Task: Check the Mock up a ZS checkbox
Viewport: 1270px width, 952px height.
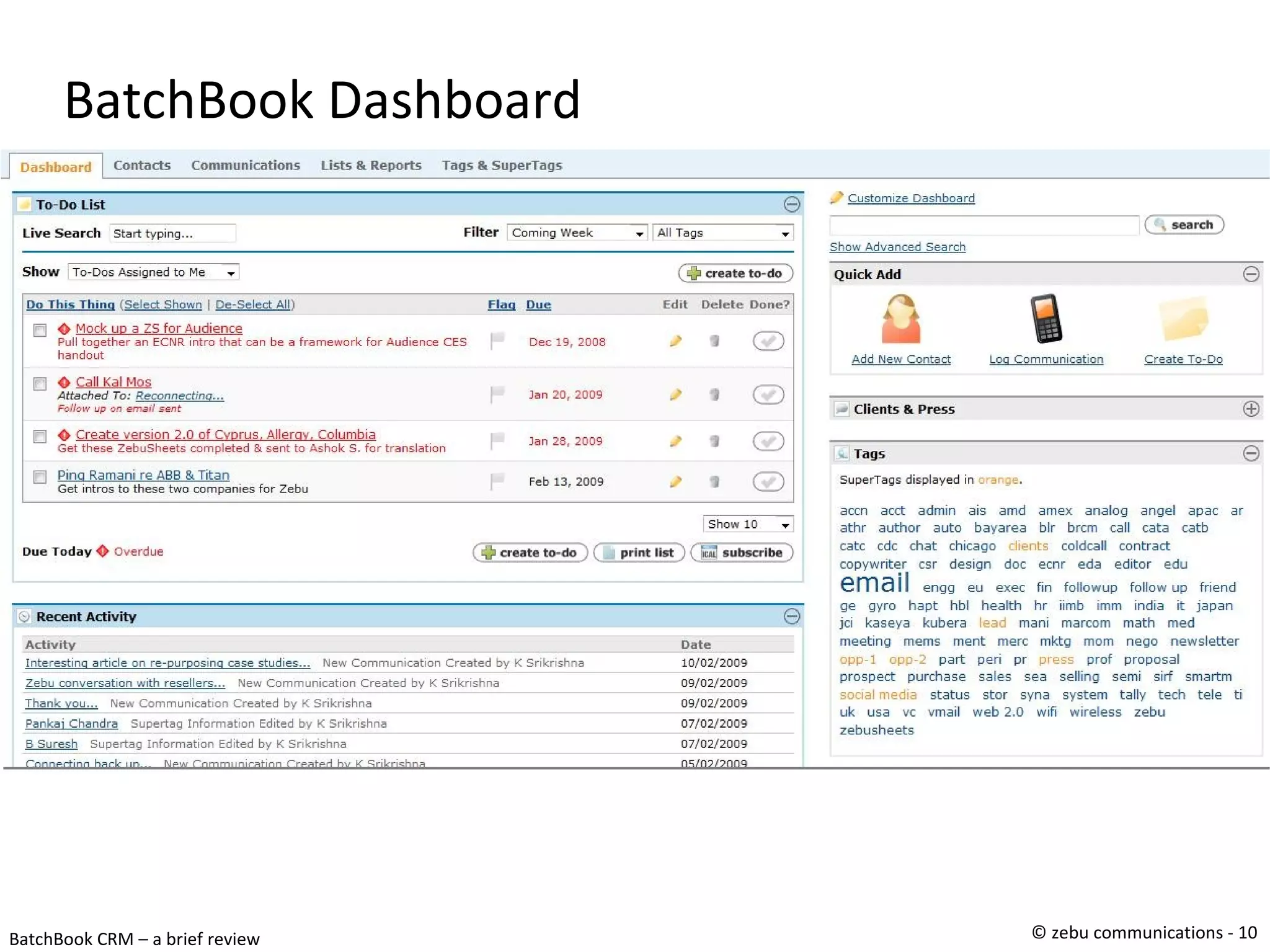Action: click(x=40, y=330)
